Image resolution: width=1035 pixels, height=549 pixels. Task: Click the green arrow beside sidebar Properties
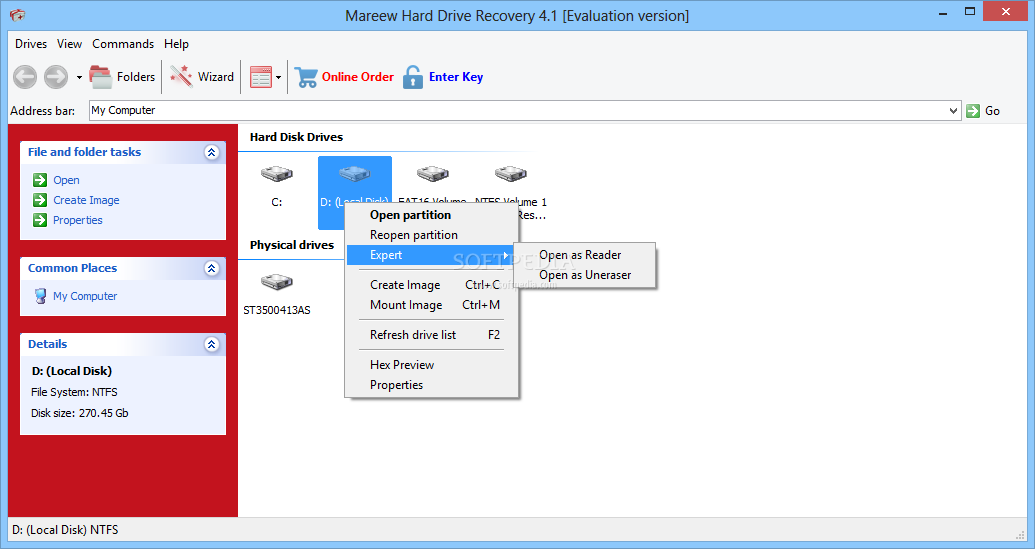(x=40, y=220)
